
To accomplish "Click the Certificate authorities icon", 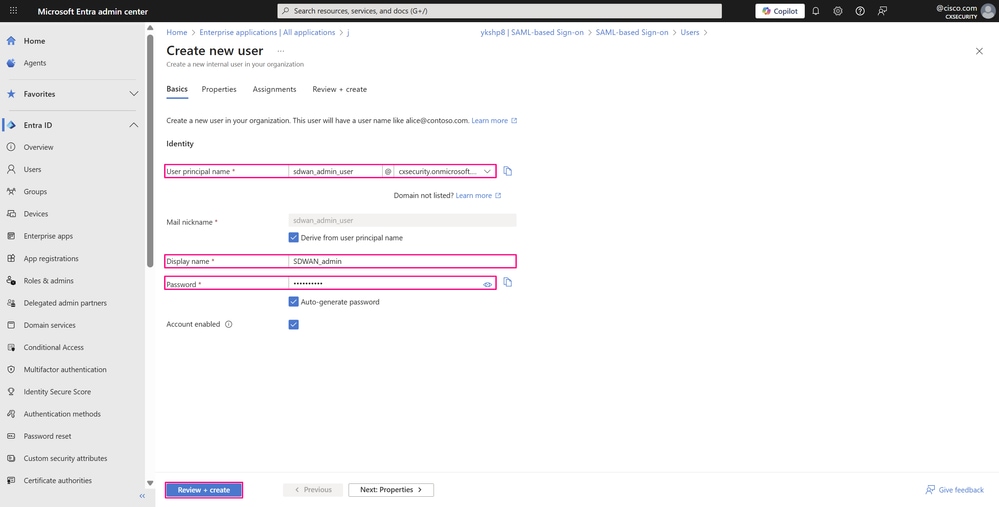I will (x=11, y=481).
